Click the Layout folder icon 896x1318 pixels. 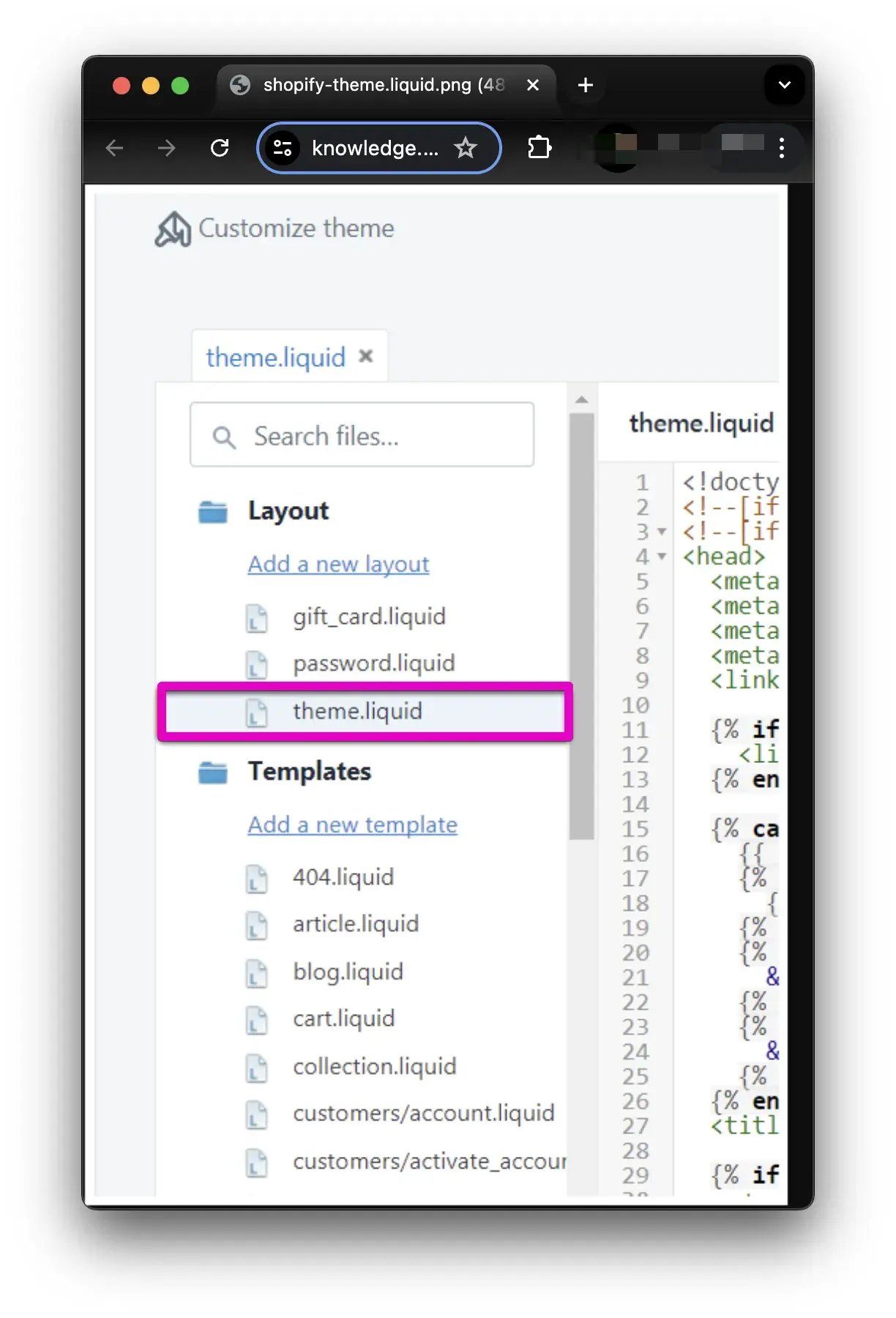click(213, 512)
